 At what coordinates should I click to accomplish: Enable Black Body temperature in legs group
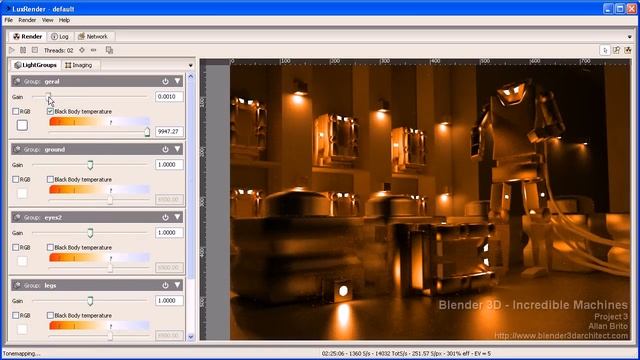[50, 315]
